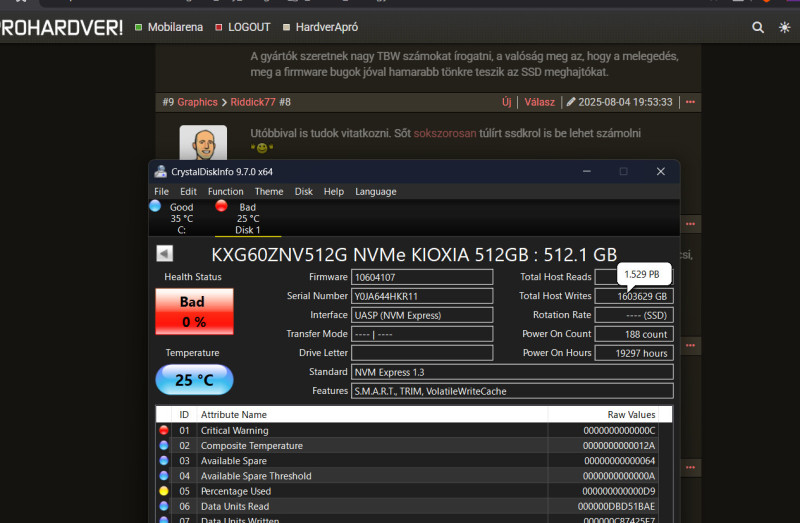Click the Total Host Writes value 1603629 GB
The height and width of the screenshot is (523, 800).
pos(634,296)
